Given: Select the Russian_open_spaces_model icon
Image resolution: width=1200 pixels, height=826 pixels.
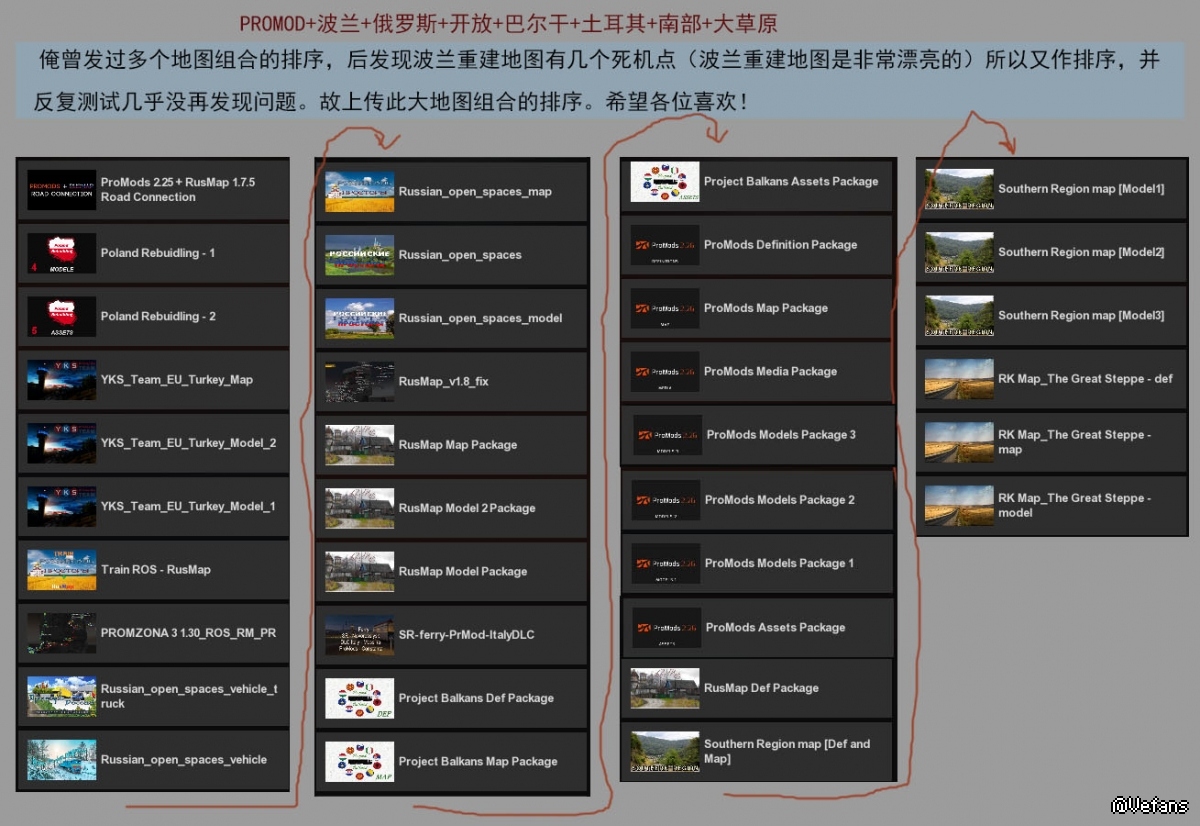Looking at the screenshot, I should click(359, 318).
